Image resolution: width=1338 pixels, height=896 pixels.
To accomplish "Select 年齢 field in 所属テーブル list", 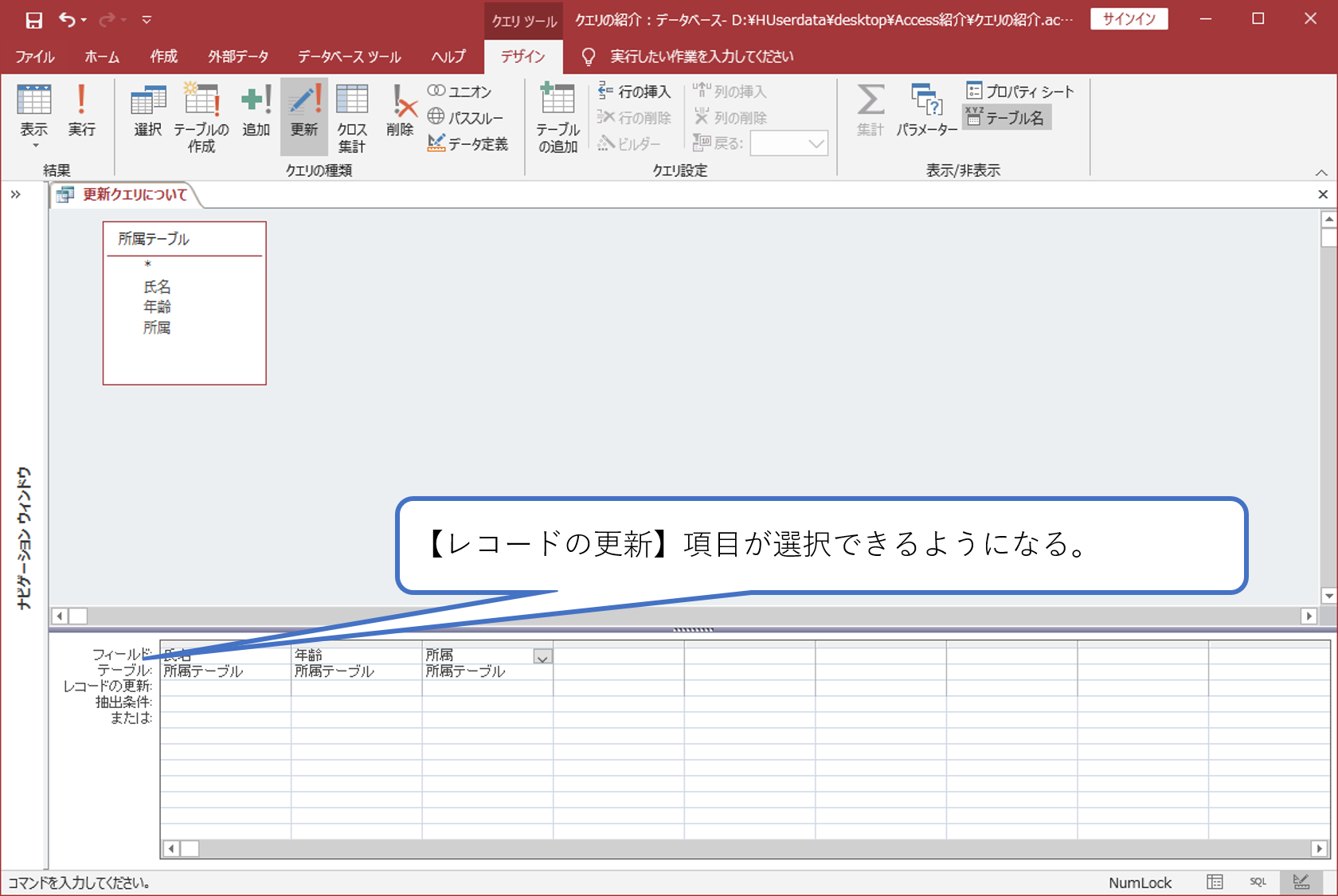I will pyautogui.click(x=157, y=307).
